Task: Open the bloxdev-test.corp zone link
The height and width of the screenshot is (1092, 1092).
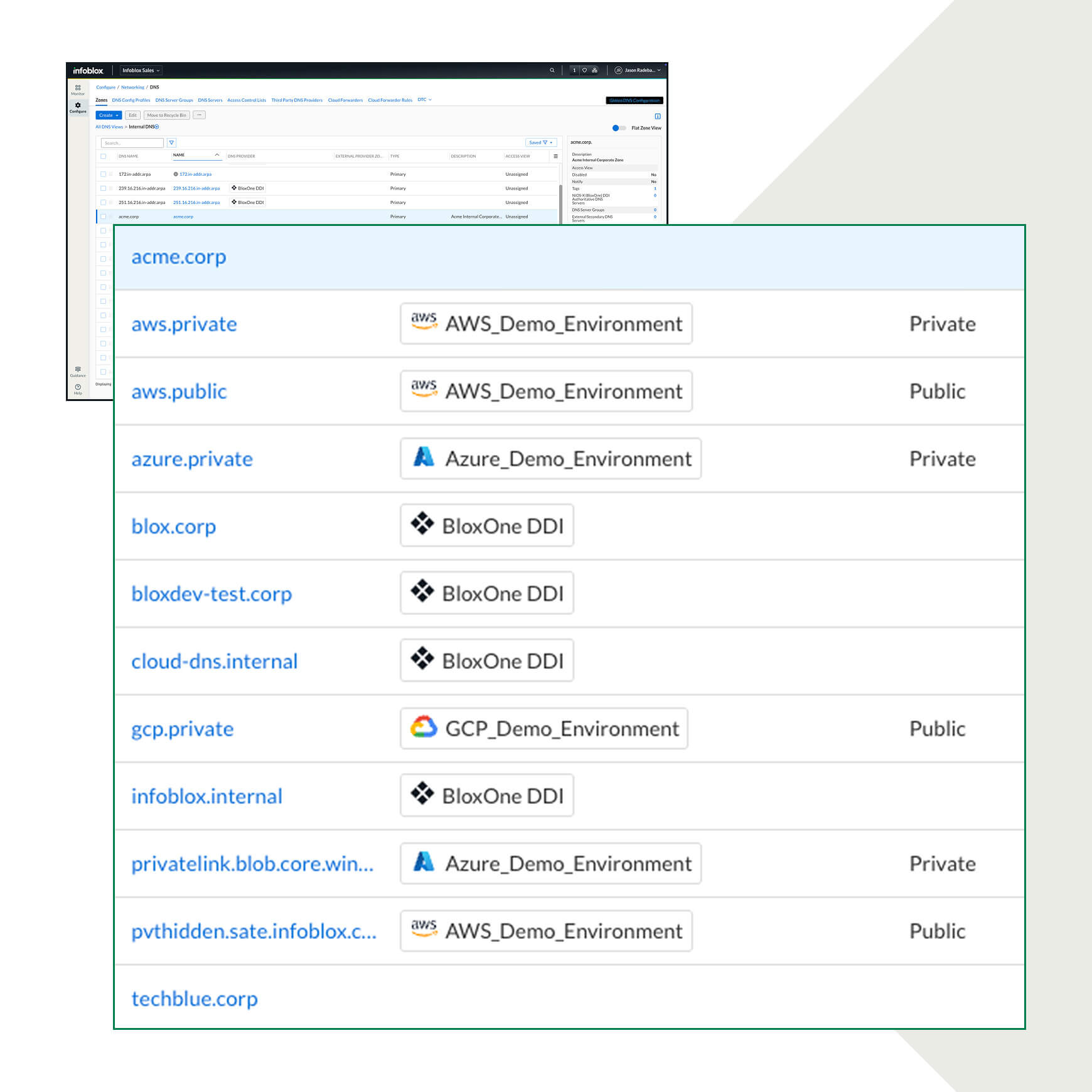Action: pyautogui.click(x=211, y=594)
